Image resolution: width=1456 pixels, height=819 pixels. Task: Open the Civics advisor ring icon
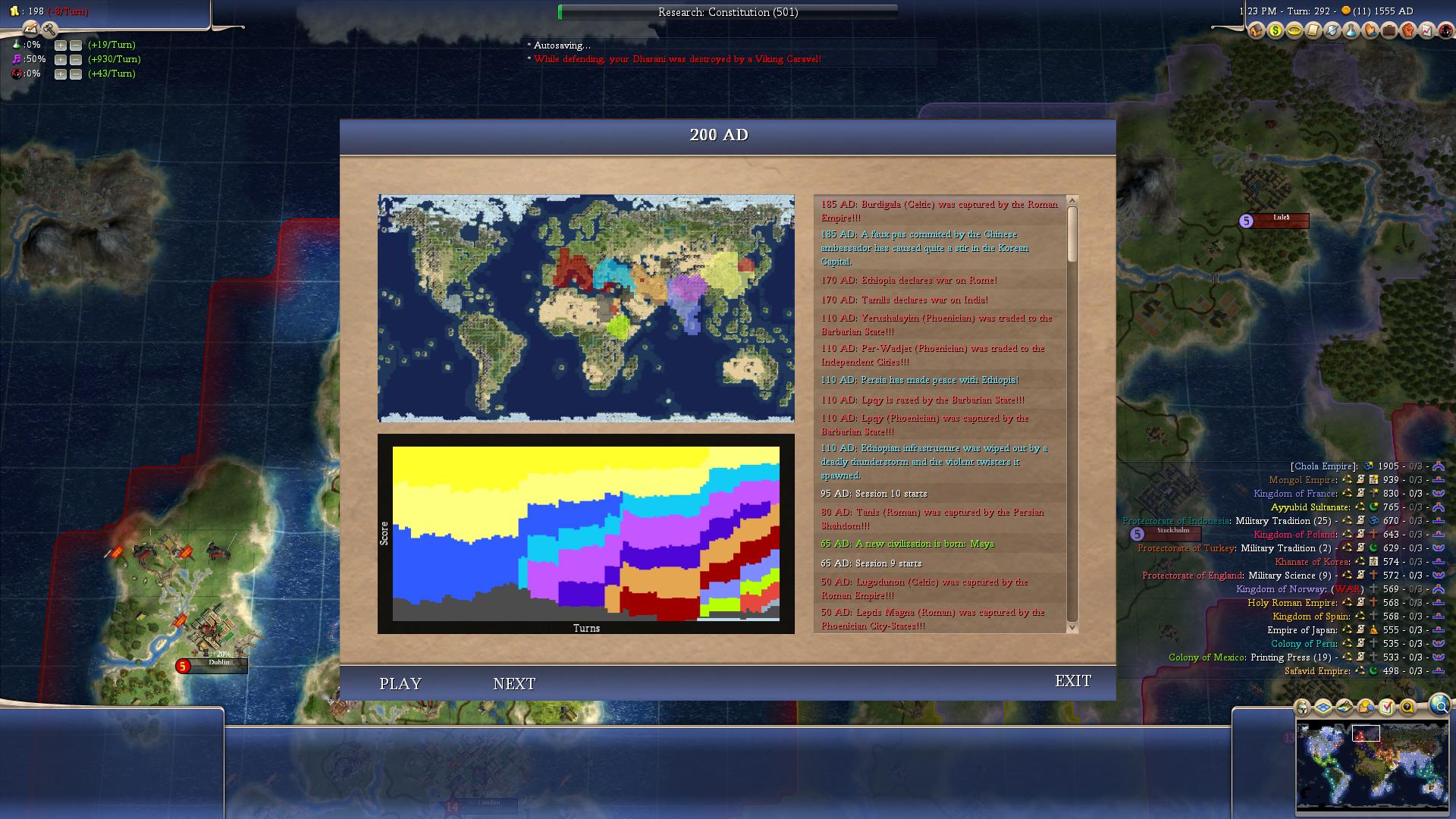tap(1294, 30)
